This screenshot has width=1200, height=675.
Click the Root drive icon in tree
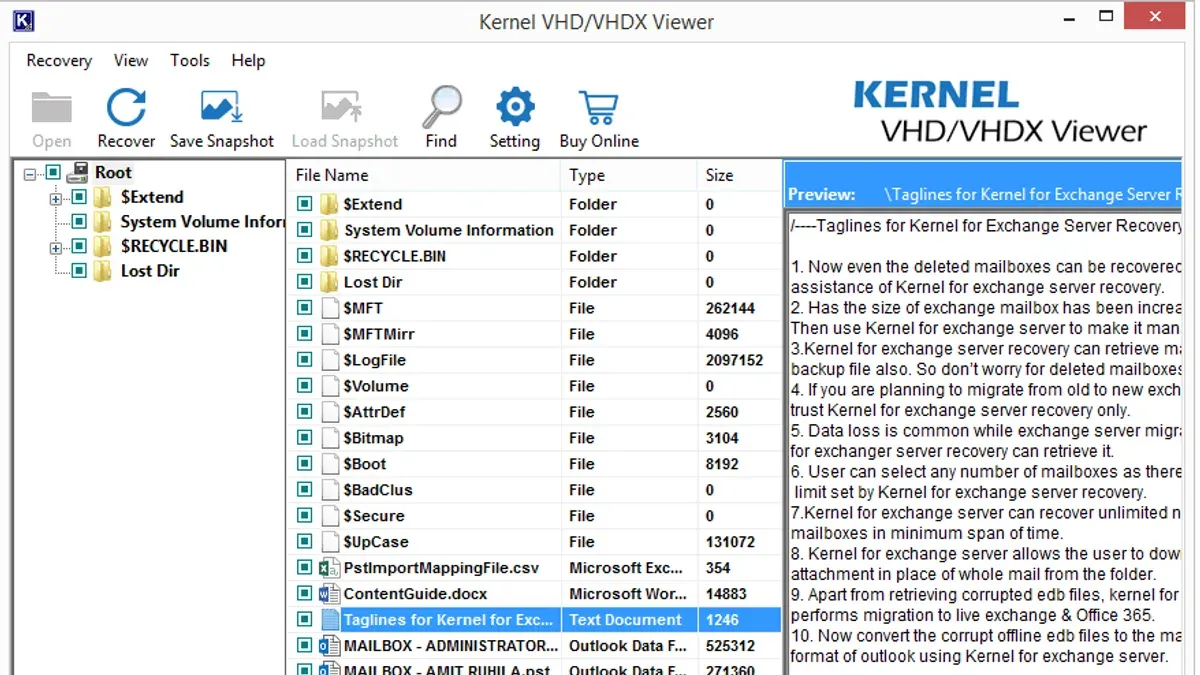78,173
